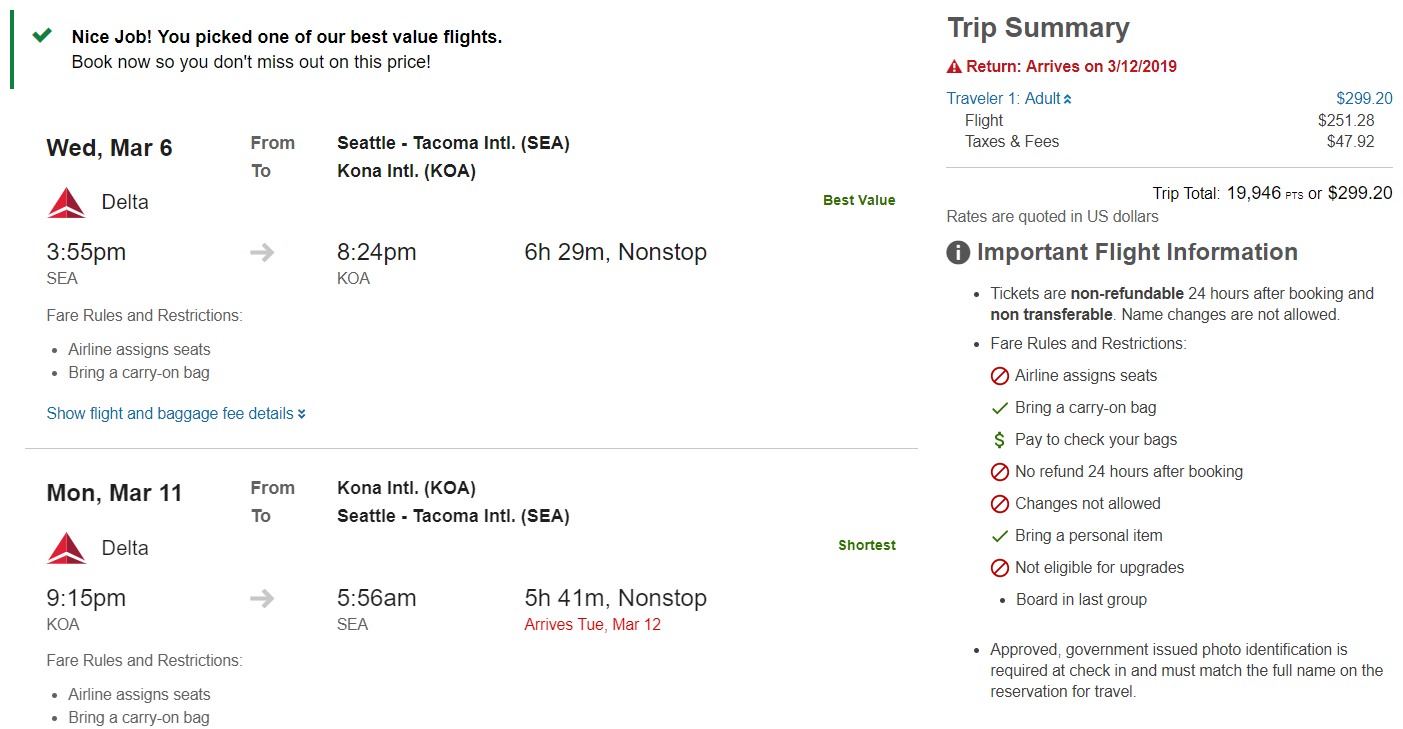Click the prohibited icon beside Not eligible for upgrades

click(999, 568)
